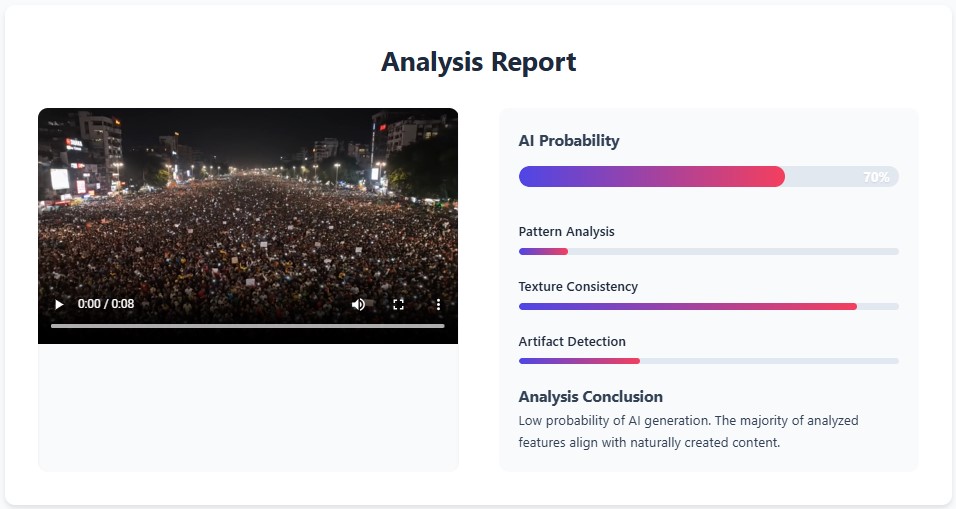Play the crowd video
This screenshot has width=956, height=509.
[x=59, y=304]
